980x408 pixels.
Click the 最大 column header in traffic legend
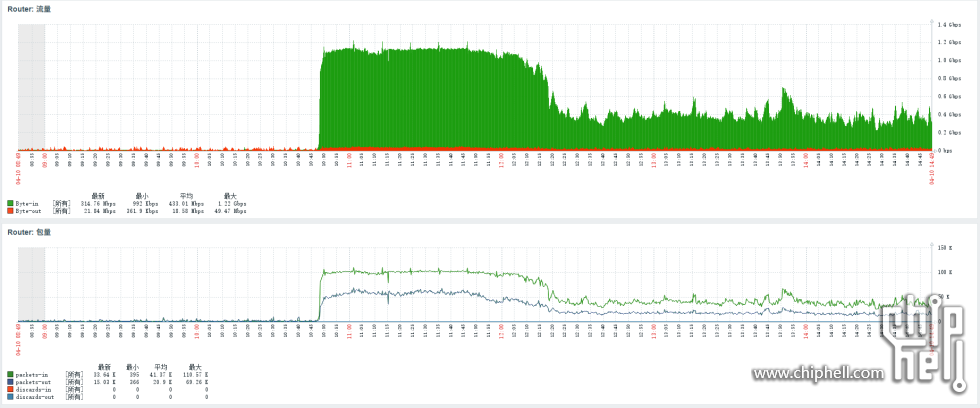tap(231, 196)
